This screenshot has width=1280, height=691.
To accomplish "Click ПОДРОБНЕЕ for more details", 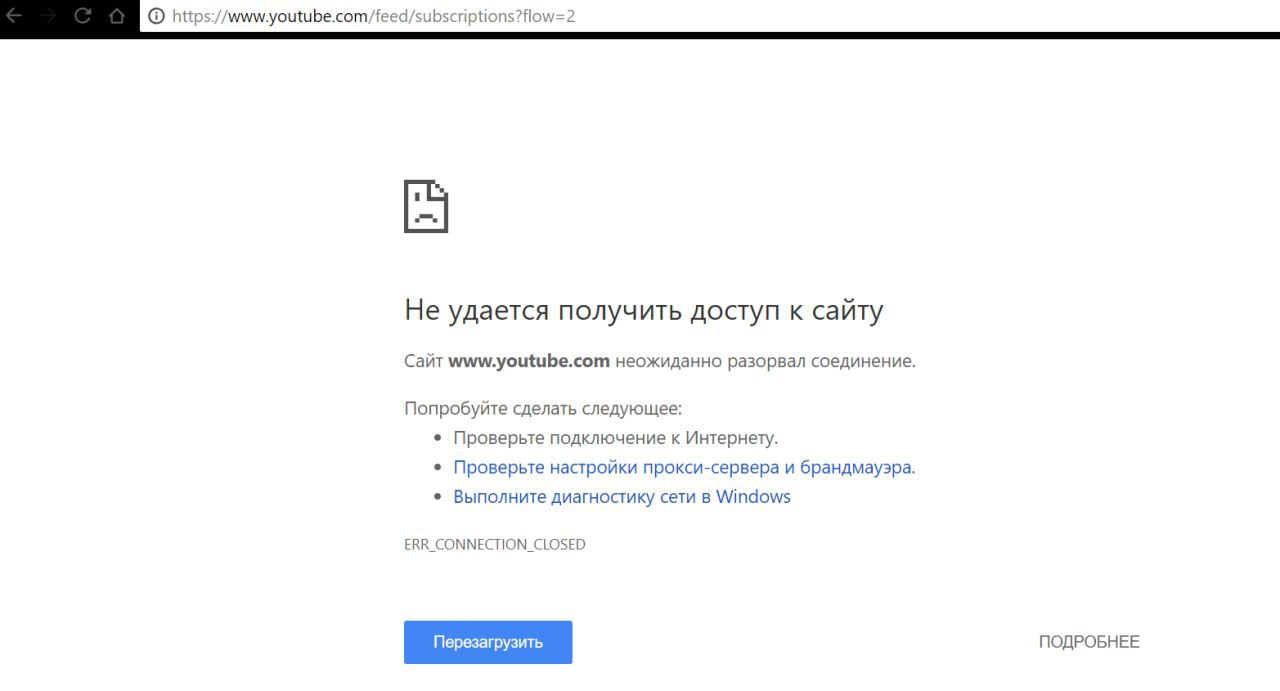I will pyautogui.click(x=1089, y=642).
